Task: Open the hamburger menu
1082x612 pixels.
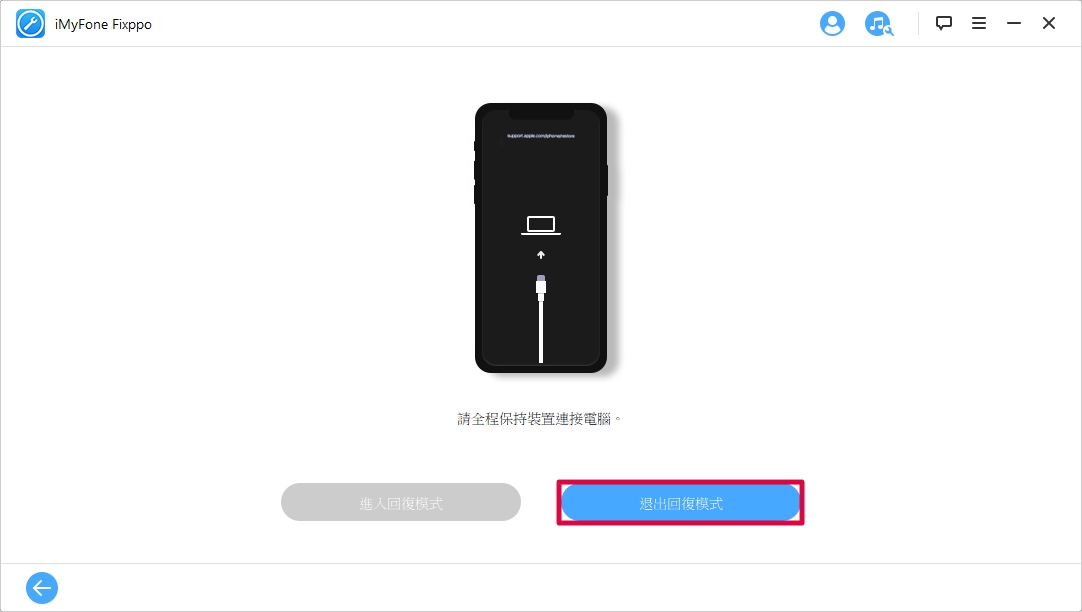Action: tap(978, 23)
